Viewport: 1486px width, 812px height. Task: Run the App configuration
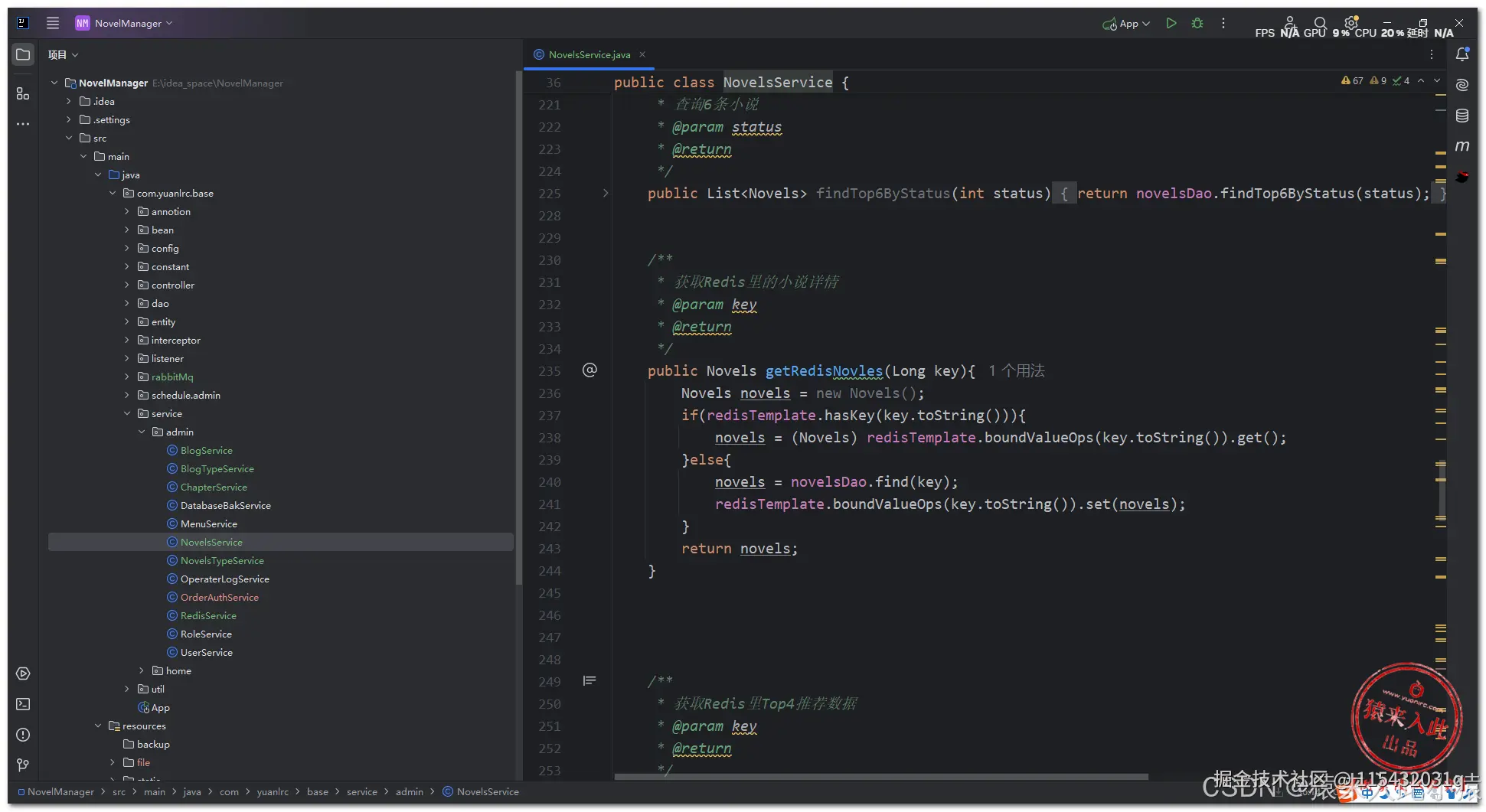[x=1171, y=24]
